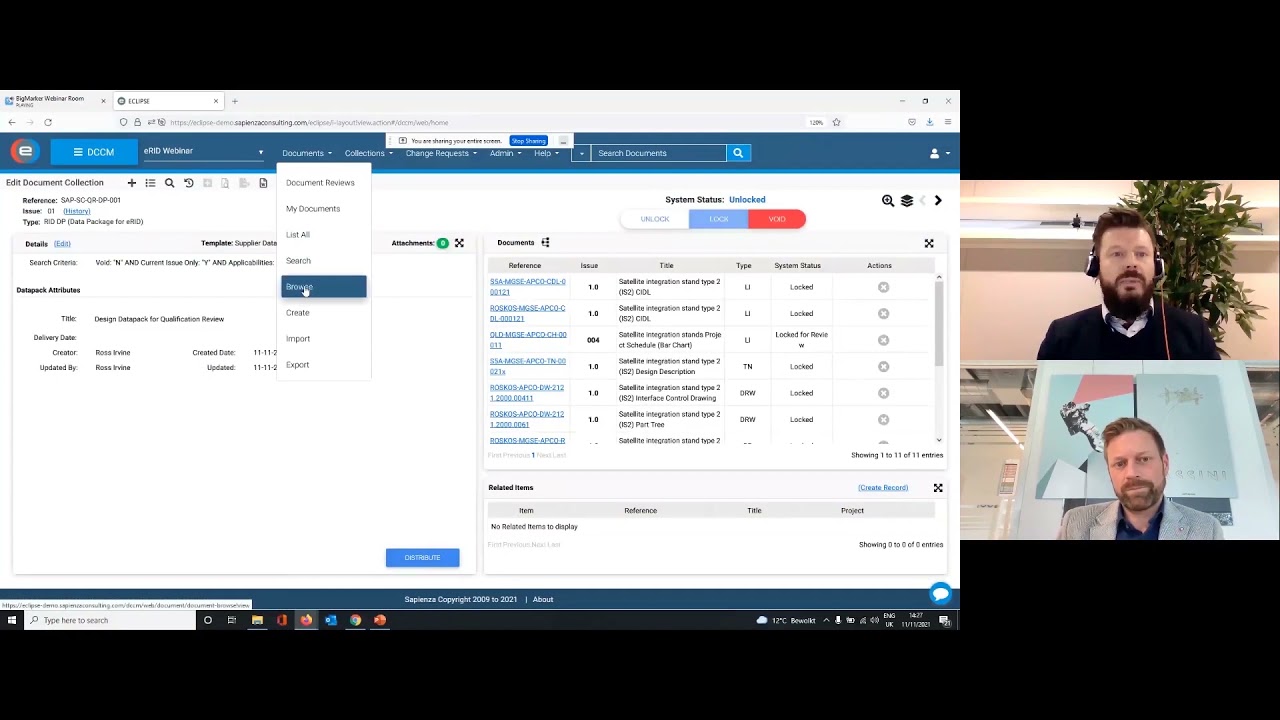Expand the Change Requests menu
Image resolution: width=1280 pixels, height=720 pixels.
coord(440,153)
